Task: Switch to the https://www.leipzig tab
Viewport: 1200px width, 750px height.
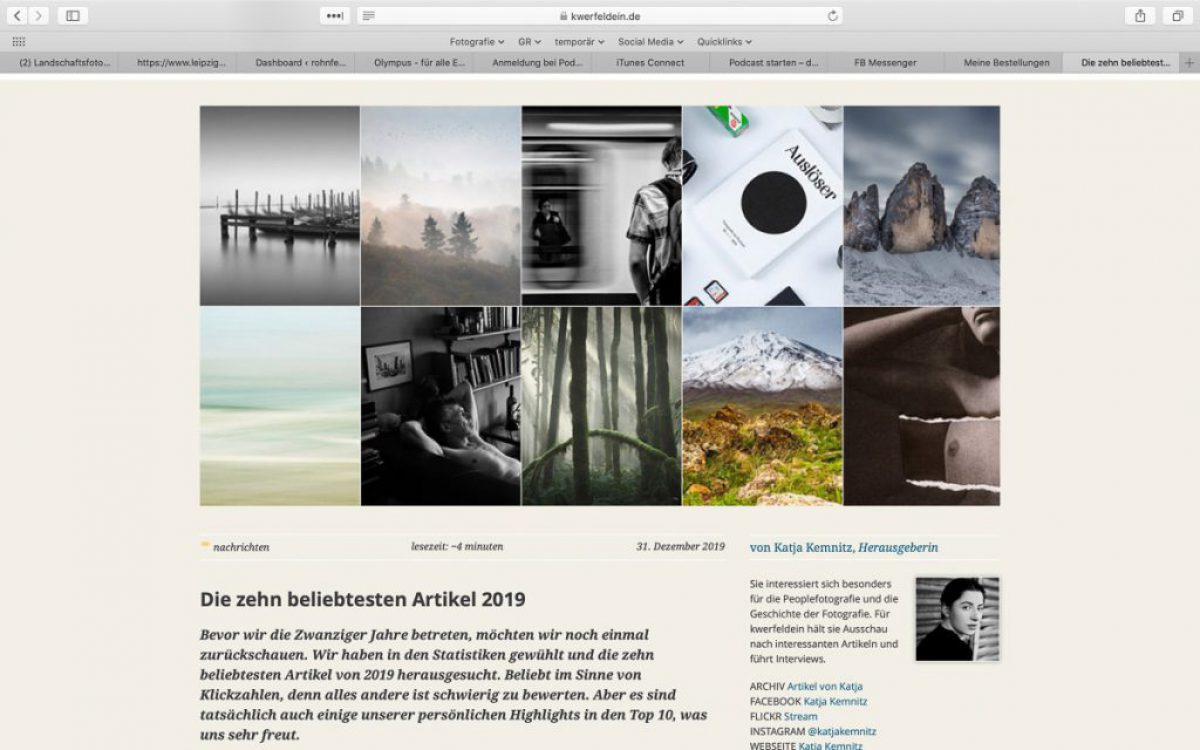Action: [177, 63]
